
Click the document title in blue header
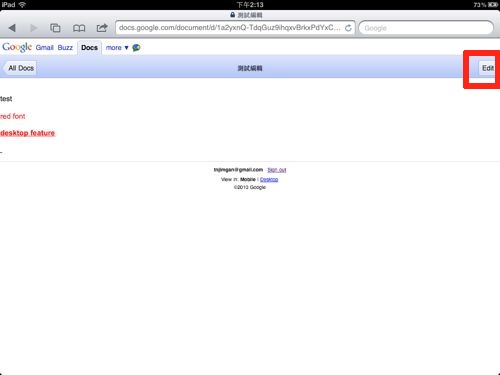click(x=250, y=68)
